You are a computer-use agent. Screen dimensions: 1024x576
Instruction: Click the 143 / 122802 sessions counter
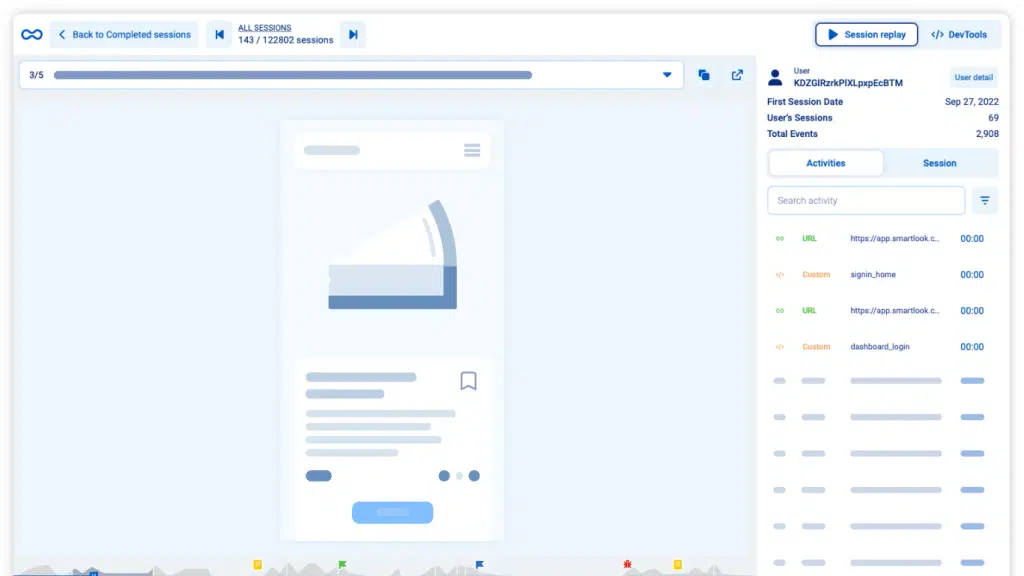(x=285, y=40)
